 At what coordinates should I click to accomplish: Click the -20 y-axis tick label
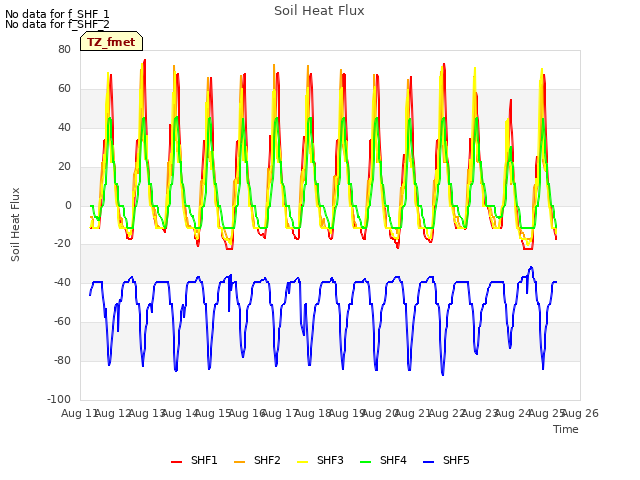(x=62, y=244)
